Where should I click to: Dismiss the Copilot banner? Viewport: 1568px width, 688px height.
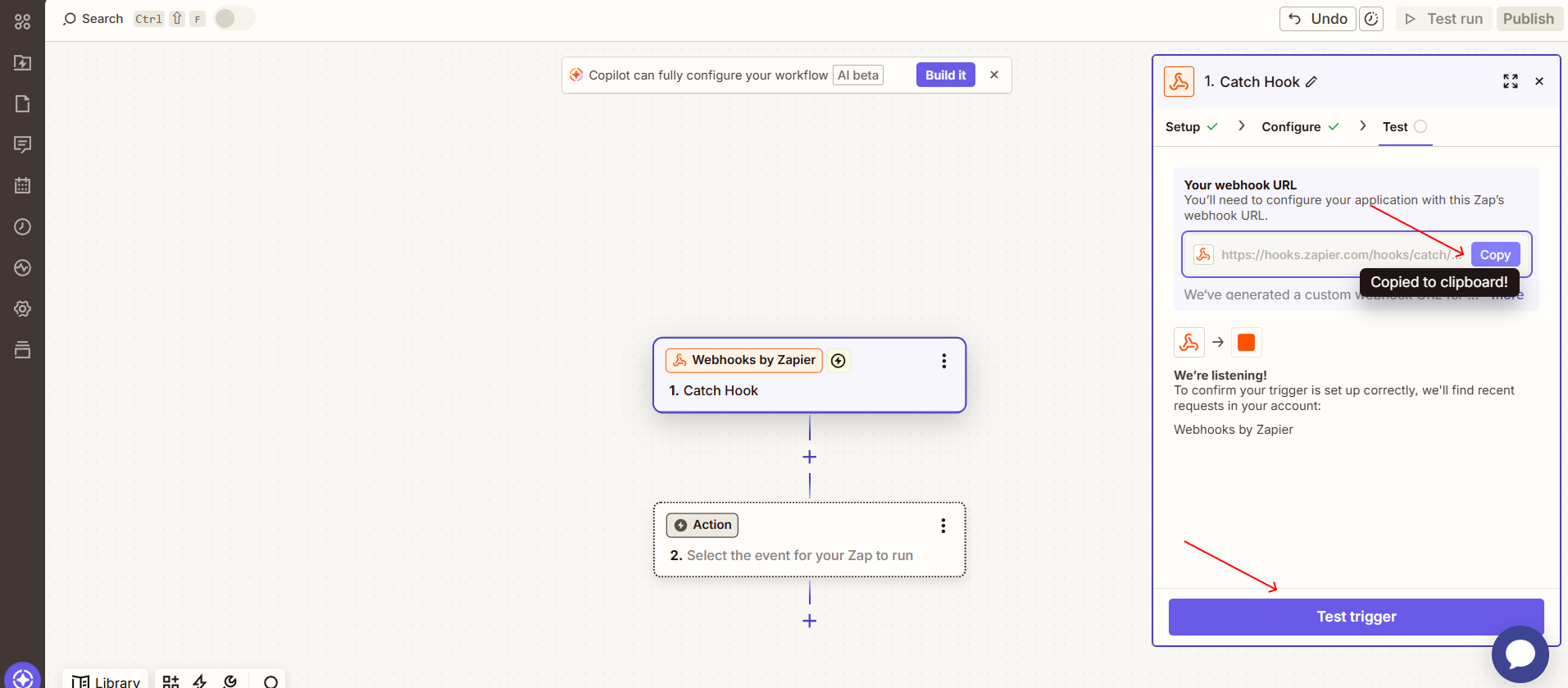click(993, 75)
